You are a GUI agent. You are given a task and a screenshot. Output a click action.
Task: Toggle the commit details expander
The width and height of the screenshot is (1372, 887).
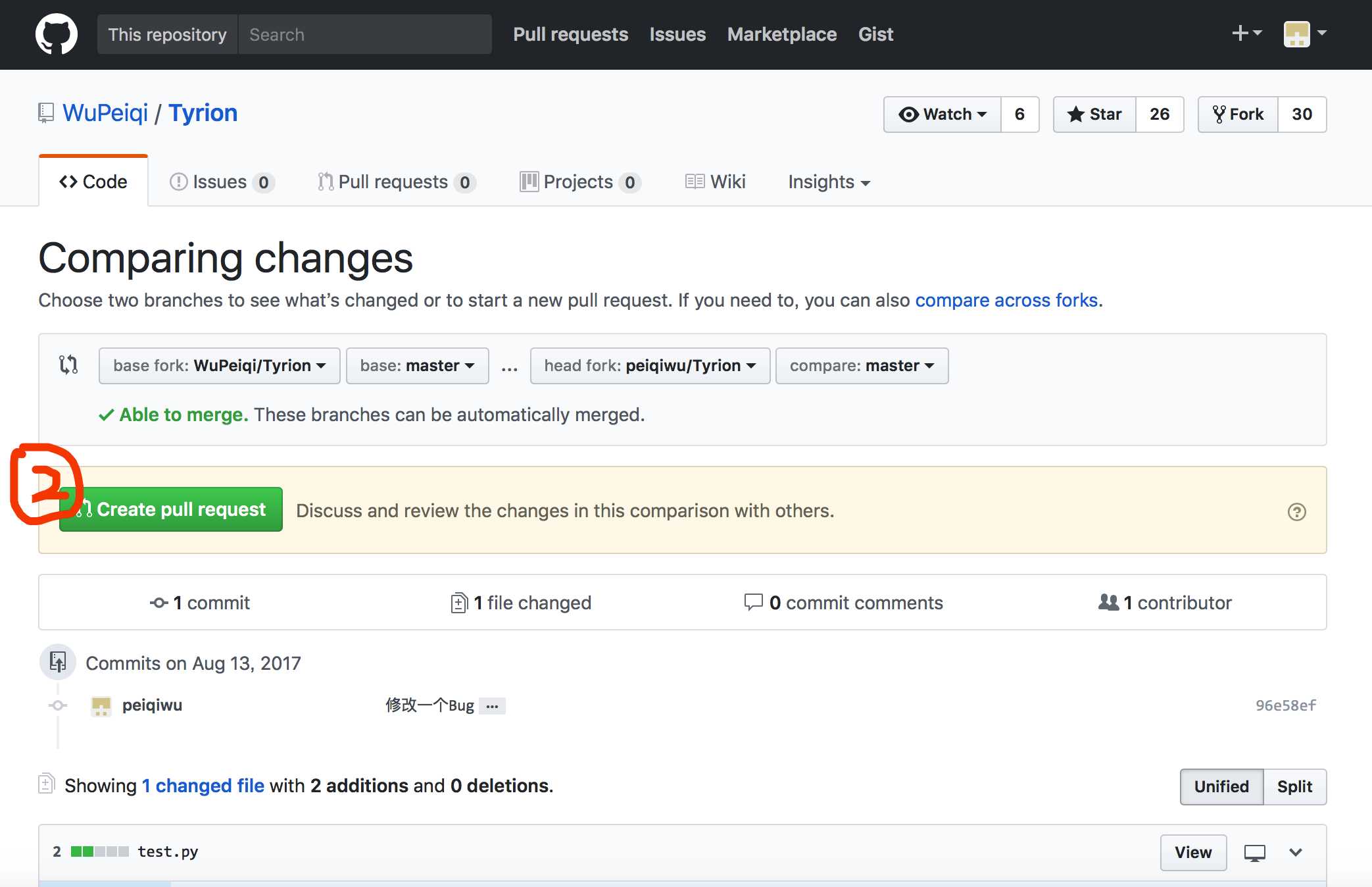click(493, 706)
